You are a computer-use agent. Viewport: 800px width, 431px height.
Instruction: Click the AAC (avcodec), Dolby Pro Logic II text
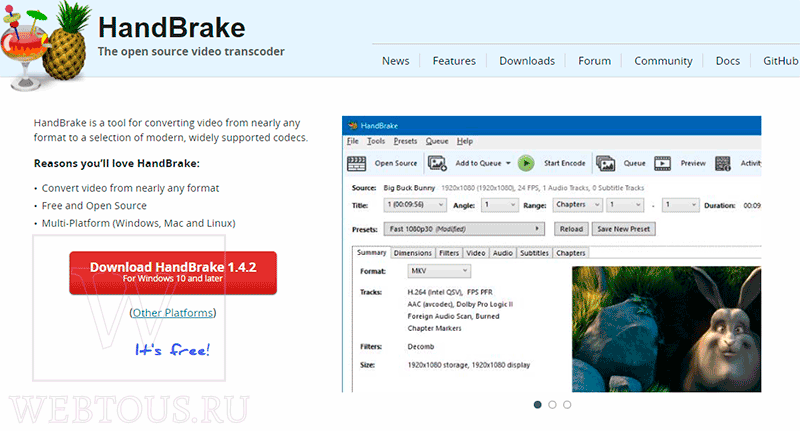click(460, 304)
